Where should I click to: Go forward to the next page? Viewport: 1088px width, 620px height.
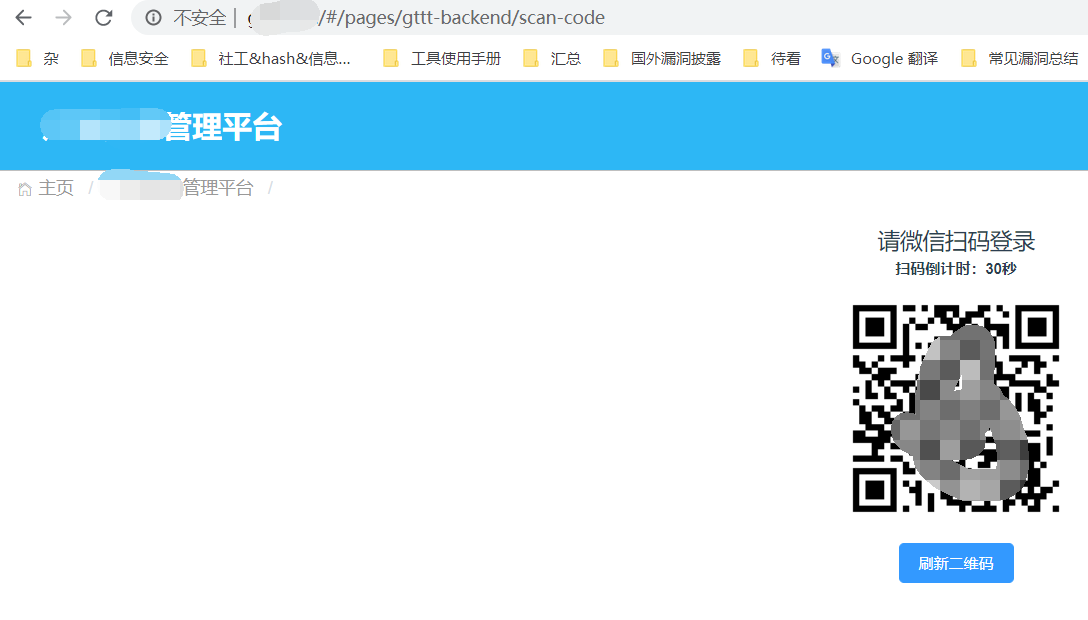pos(63,17)
